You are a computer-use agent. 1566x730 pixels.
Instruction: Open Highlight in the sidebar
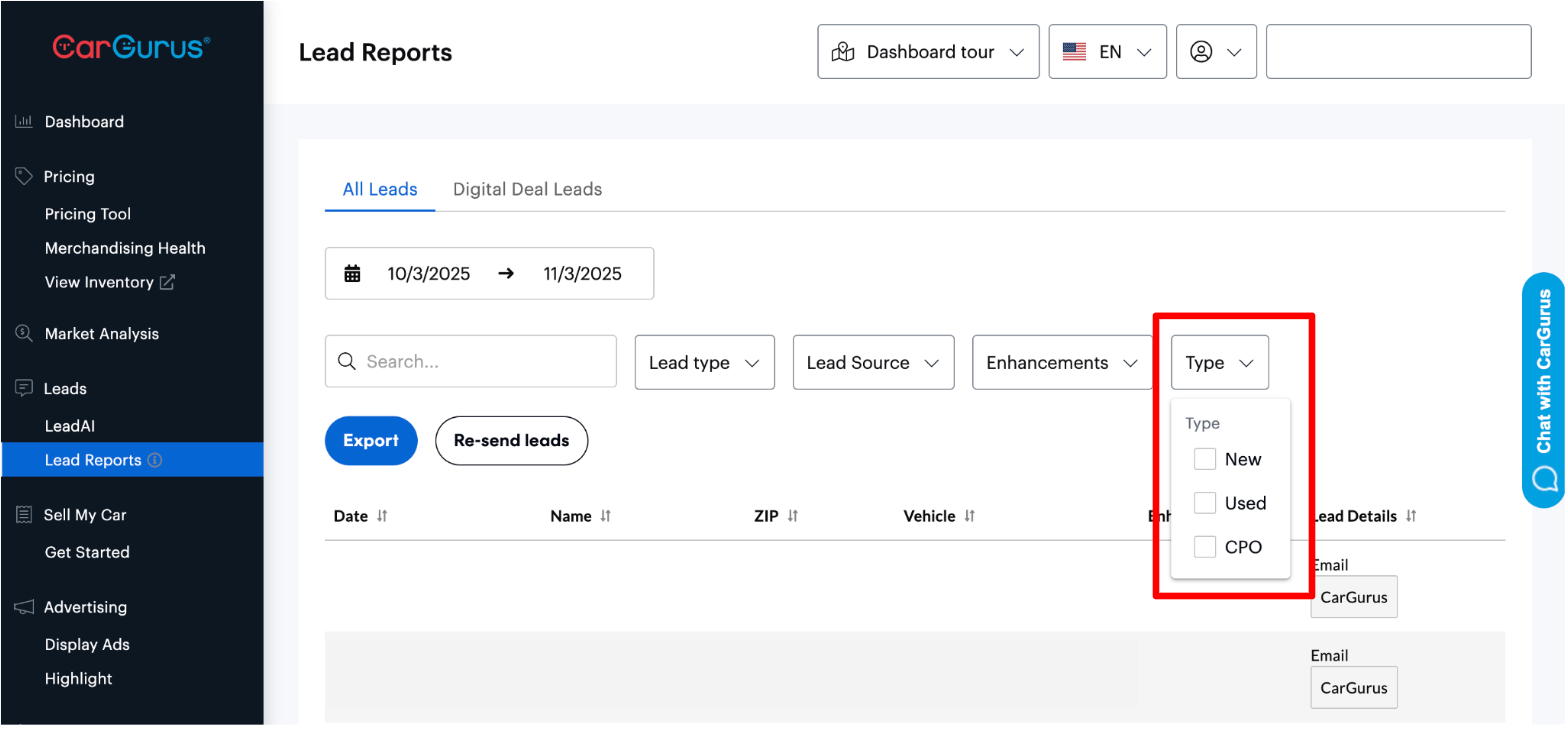click(x=78, y=679)
